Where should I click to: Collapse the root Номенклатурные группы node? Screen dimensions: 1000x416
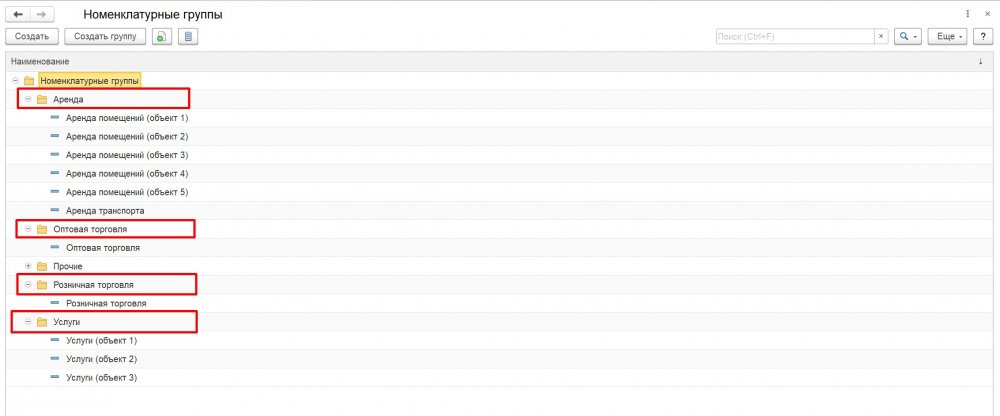click(x=15, y=80)
